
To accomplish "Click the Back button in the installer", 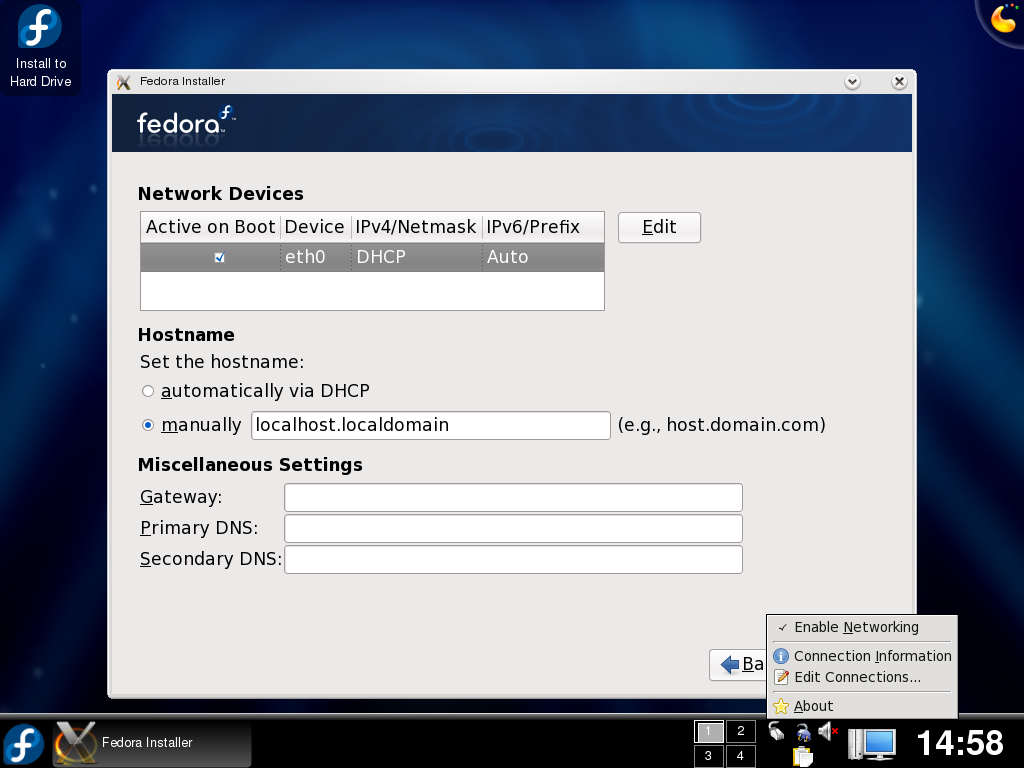I will pyautogui.click(x=738, y=665).
